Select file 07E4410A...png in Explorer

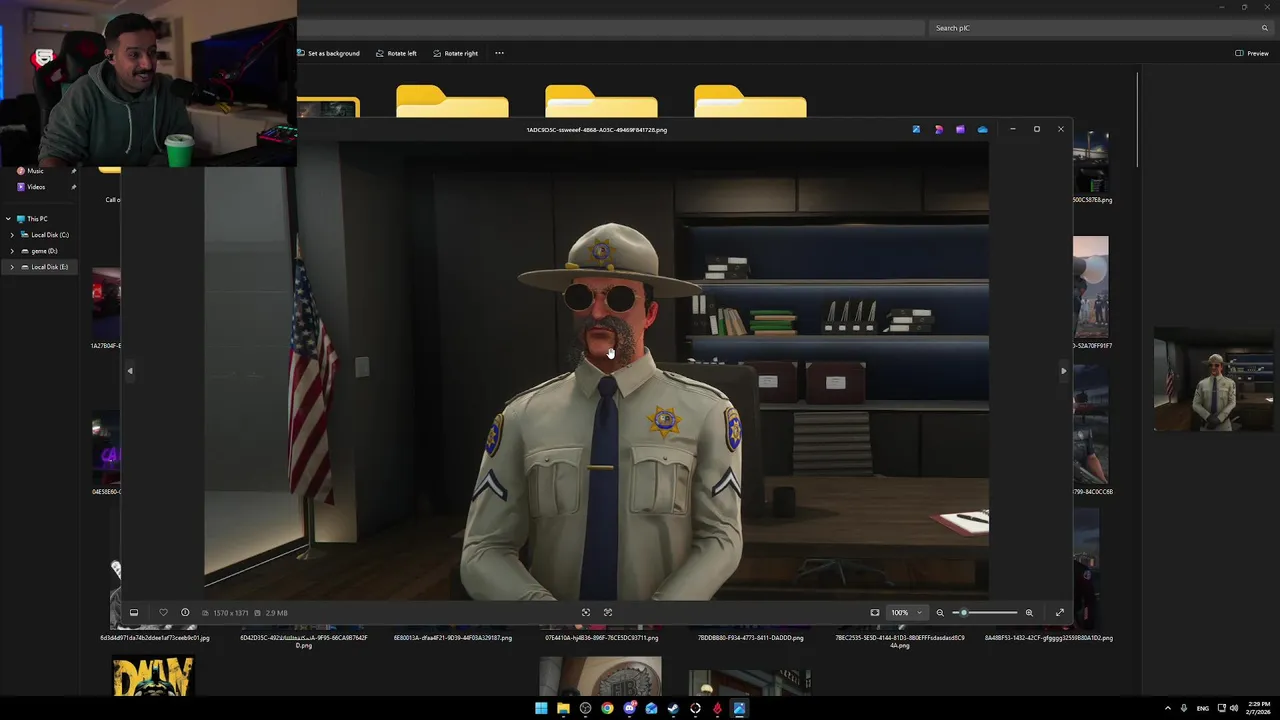click(x=601, y=638)
